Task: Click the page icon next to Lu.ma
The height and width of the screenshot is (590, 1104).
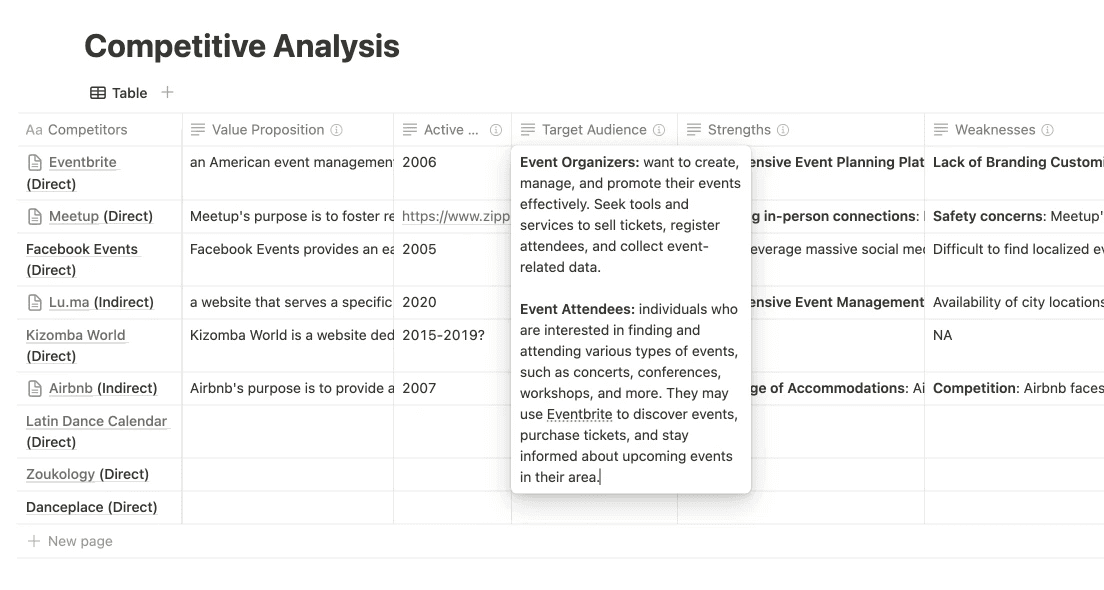Action: click(34, 303)
